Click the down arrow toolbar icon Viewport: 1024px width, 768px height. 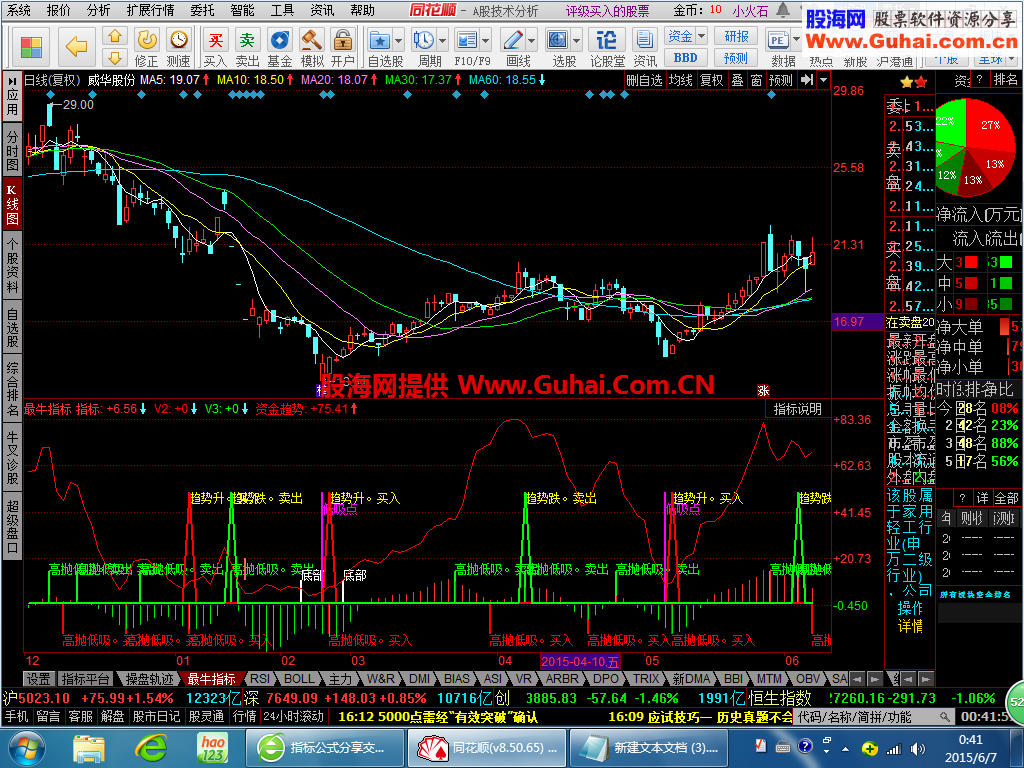(115, 57)
